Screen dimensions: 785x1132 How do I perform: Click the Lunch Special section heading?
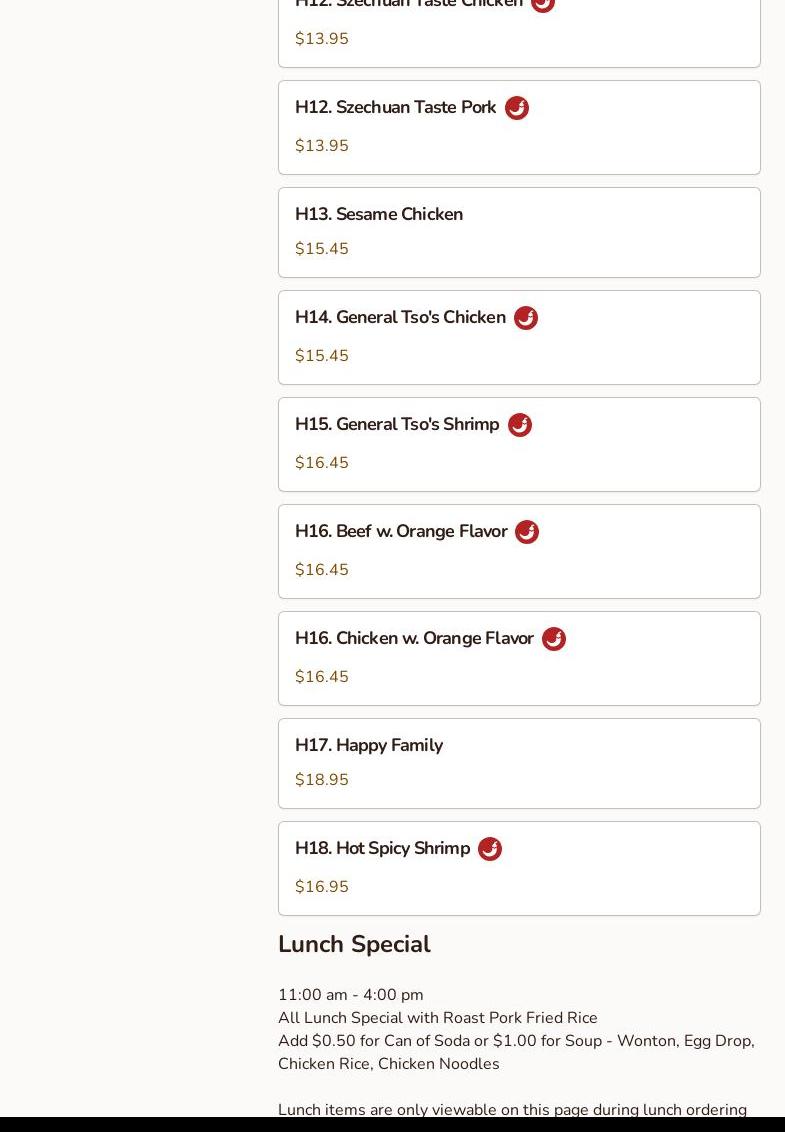[x=354, y=944]
